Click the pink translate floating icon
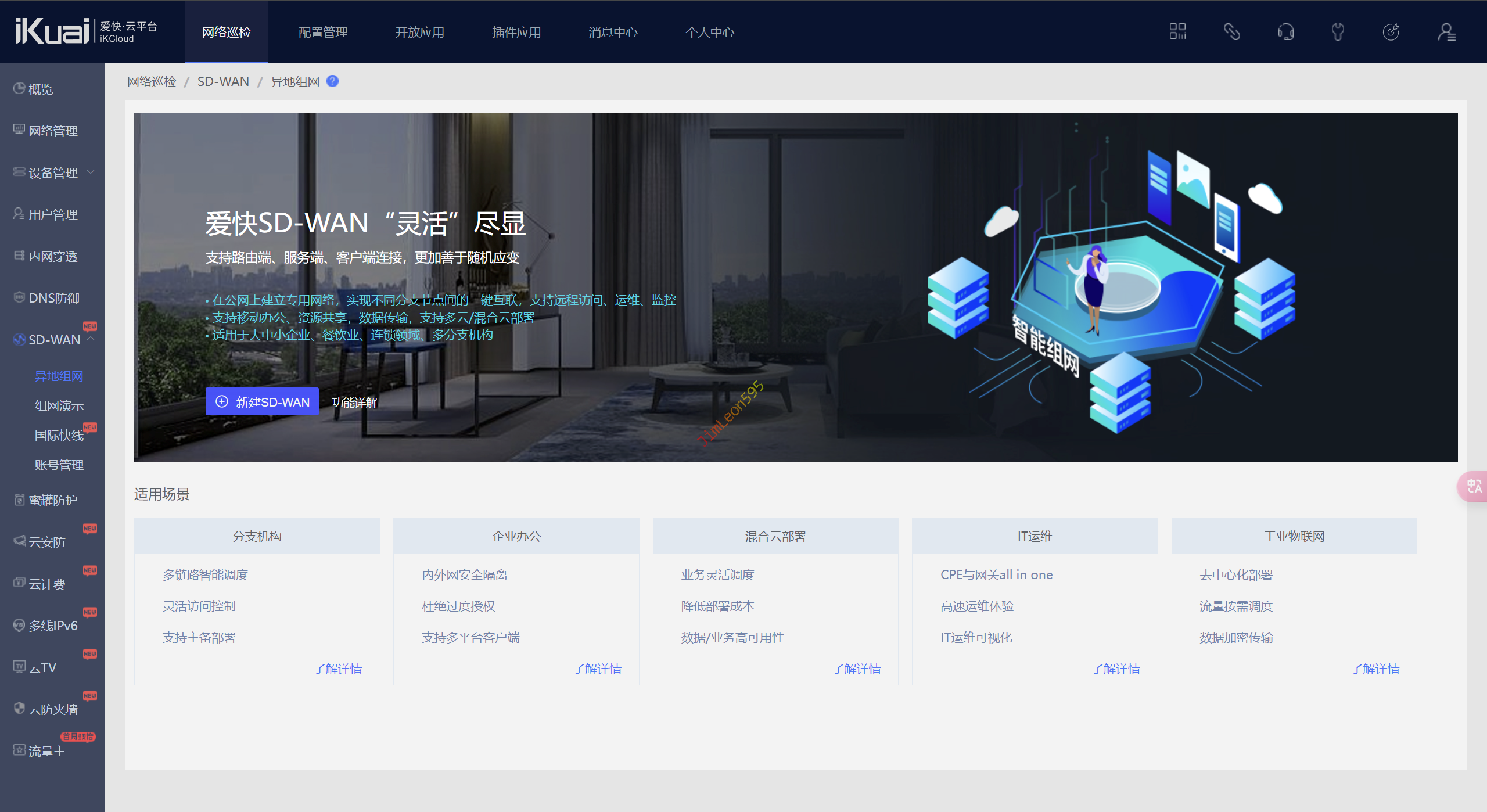 (1474, 486)
